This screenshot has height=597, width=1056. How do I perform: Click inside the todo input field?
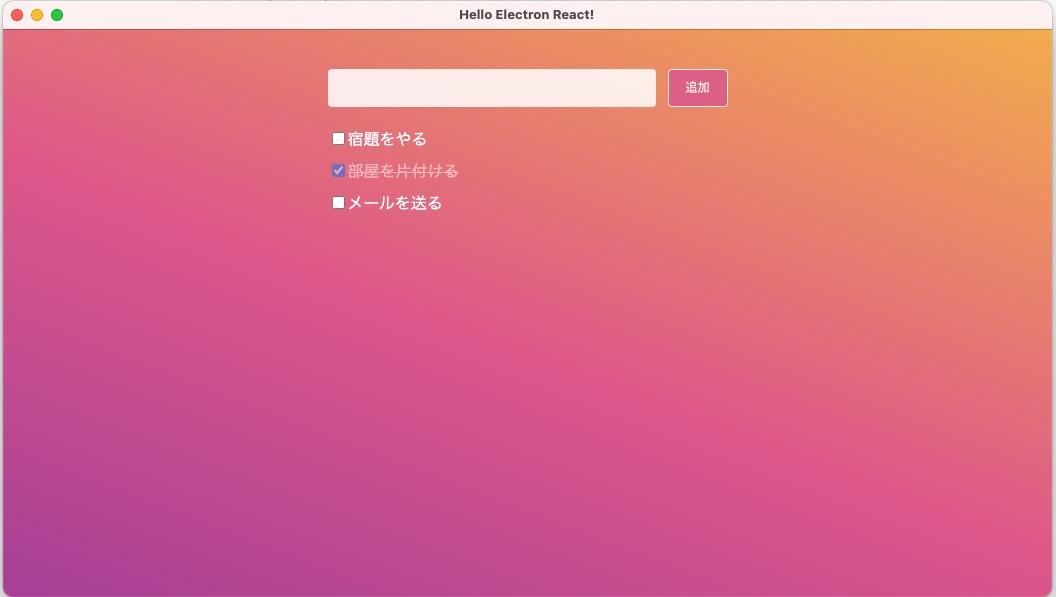tap(491, 88)
